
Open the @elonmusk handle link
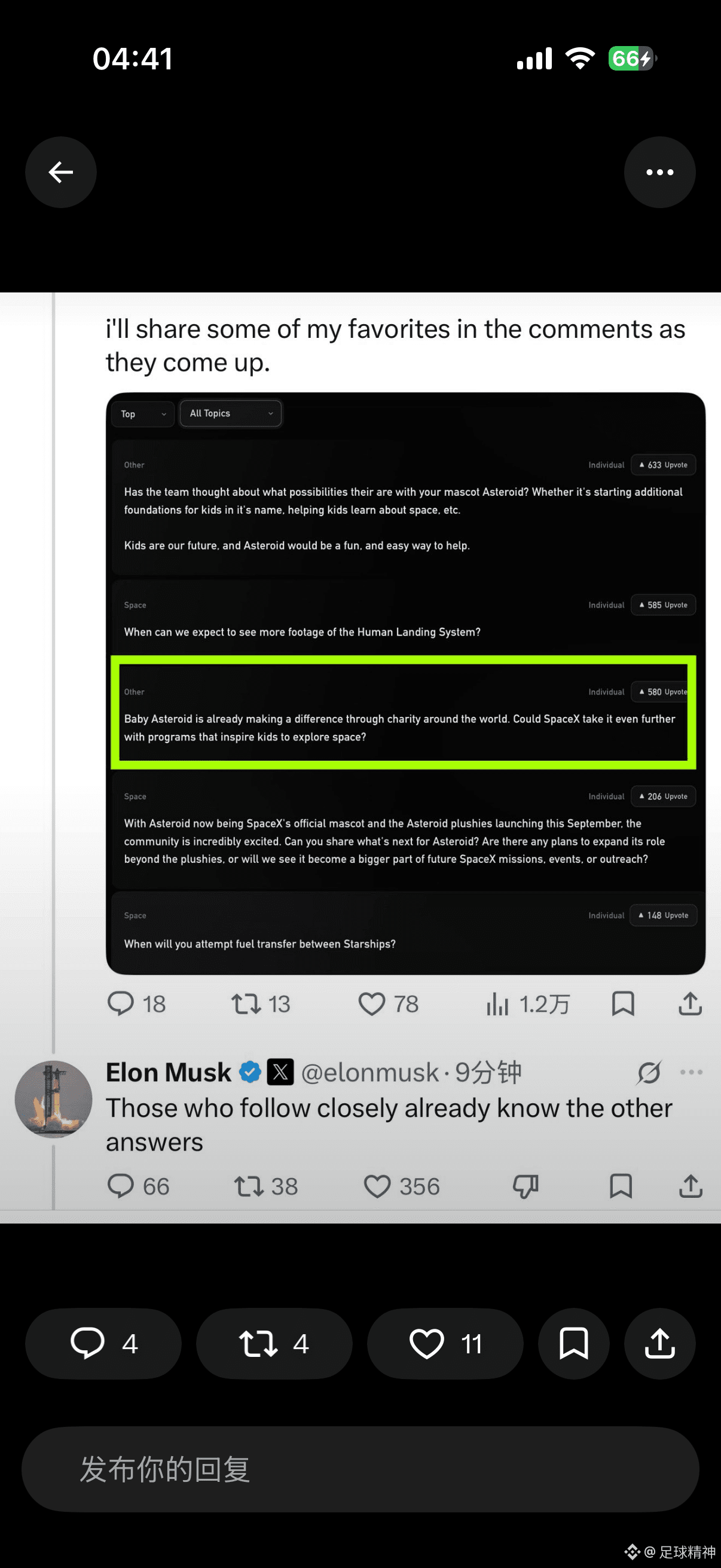click(x=369, y=1072)
